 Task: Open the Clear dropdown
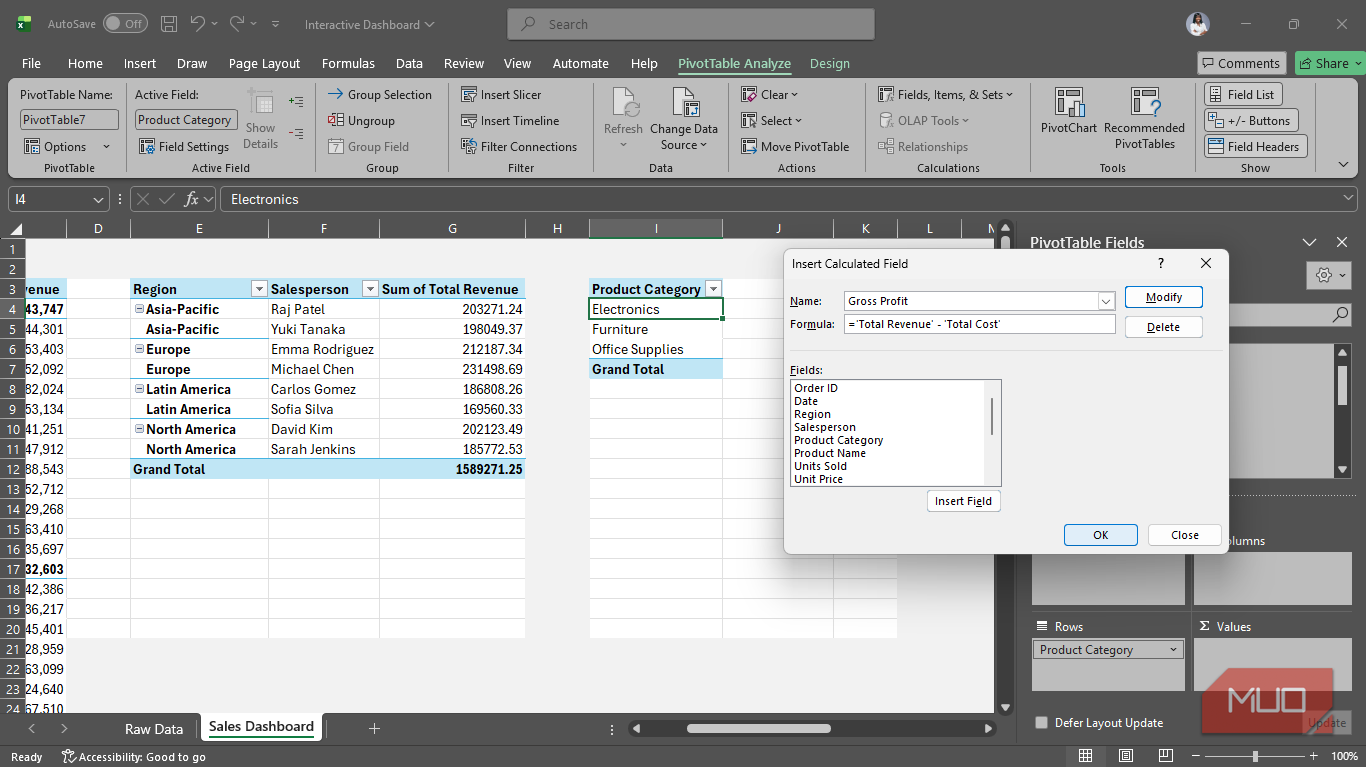(769, 95)
